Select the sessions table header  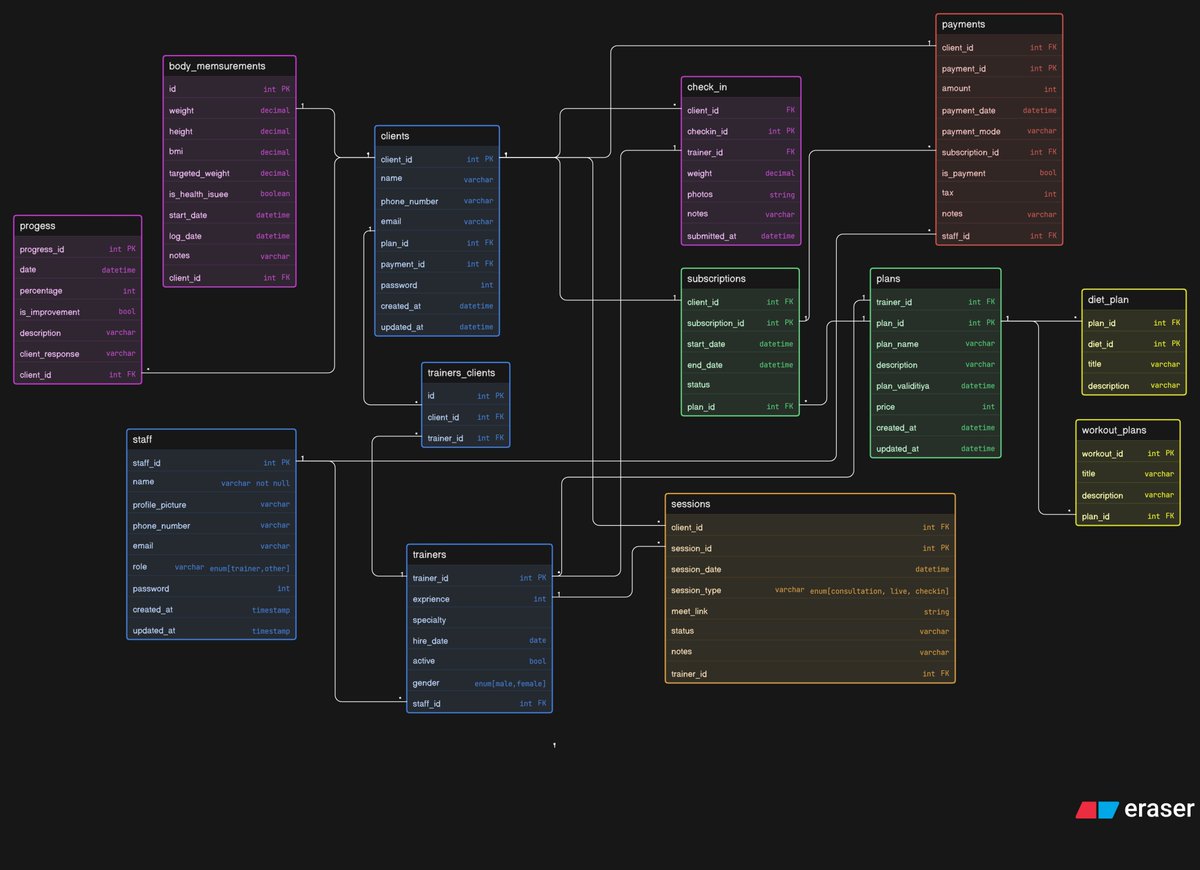pyautogui.click(x=810, y=505)
